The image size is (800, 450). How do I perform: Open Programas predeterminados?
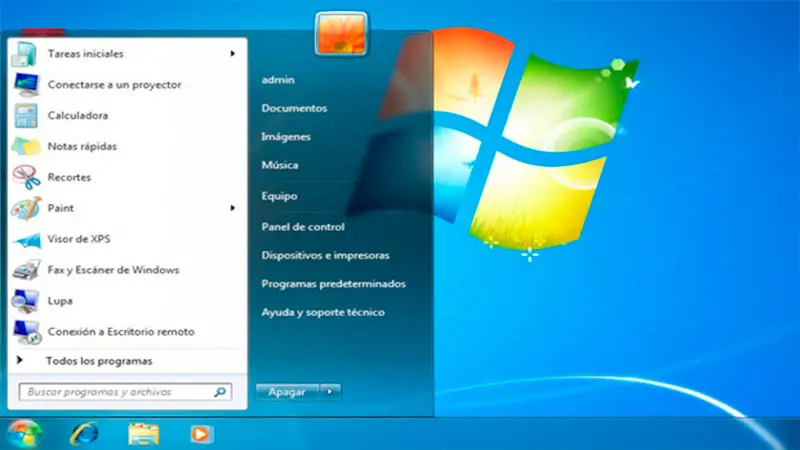[x=334, y=284]
